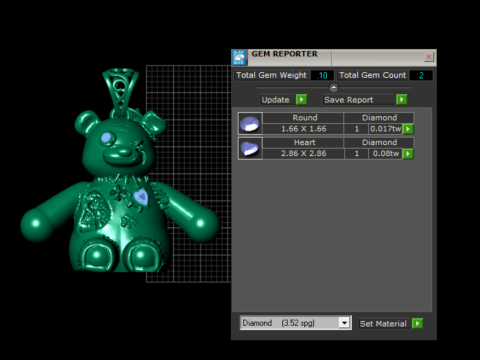Select the Heart gem thumbnail
The width and height of the screenshot is (480, 360).
pos(250,148)
